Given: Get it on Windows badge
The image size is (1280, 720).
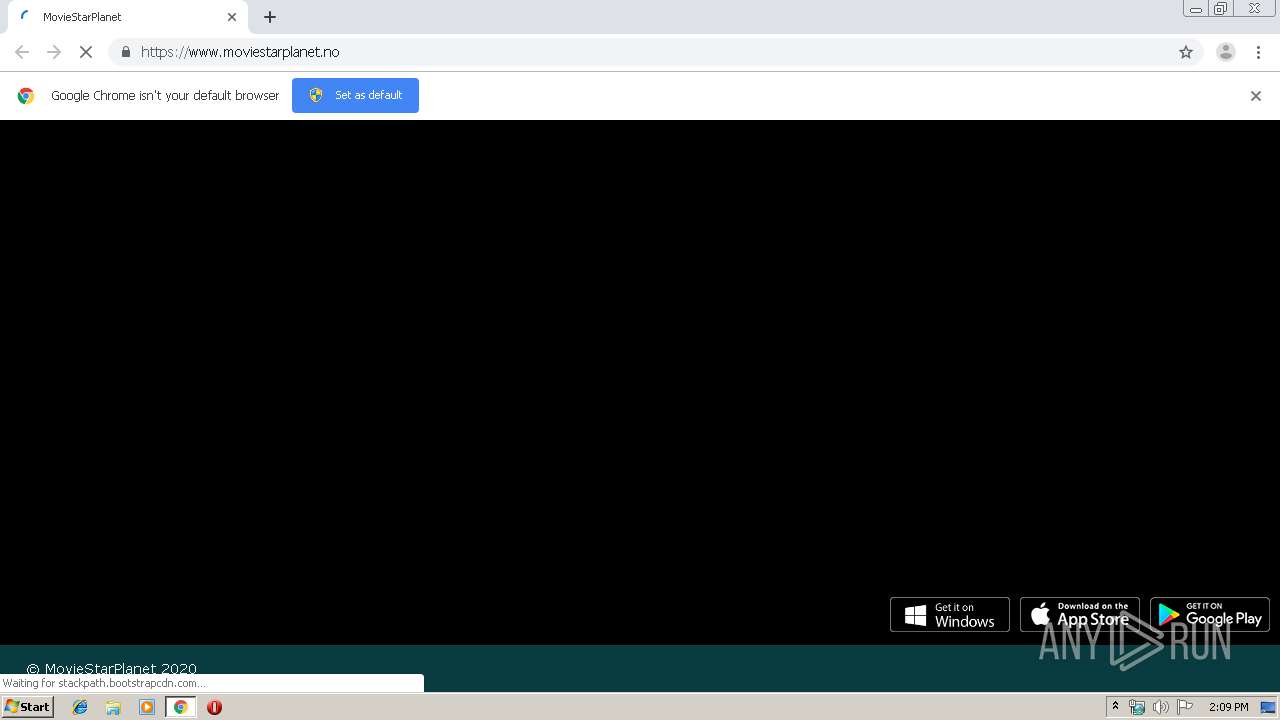Looking at the screenshot, I should tap(950, 615).
